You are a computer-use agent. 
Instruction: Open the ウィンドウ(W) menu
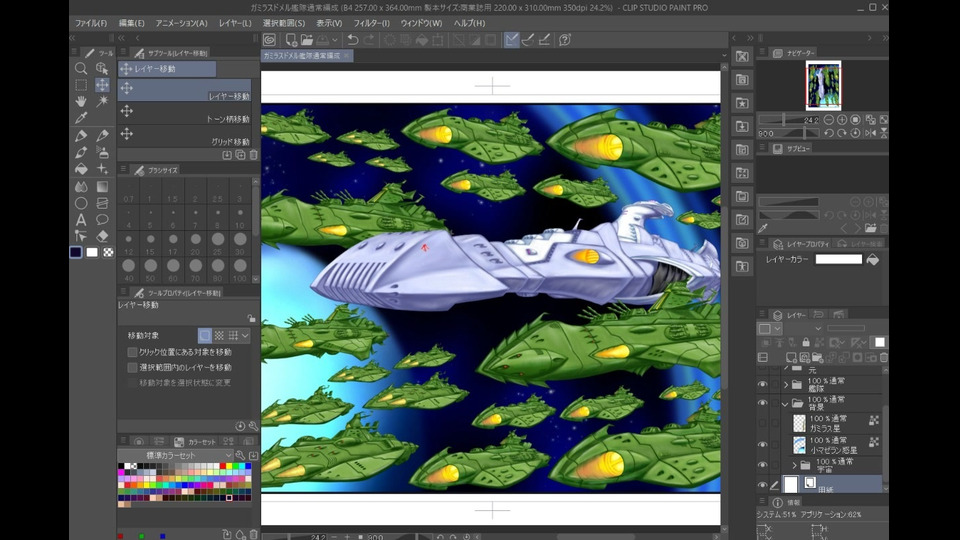point(421,23)
